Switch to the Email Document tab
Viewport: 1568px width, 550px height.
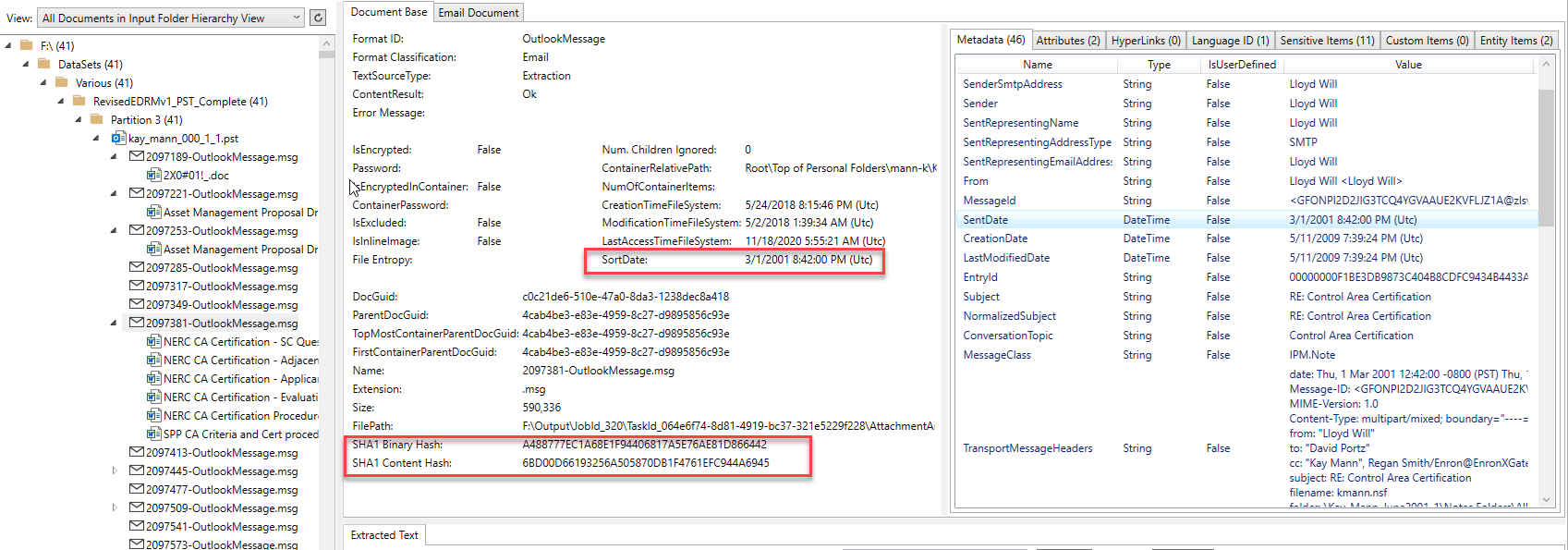[478, 13]
